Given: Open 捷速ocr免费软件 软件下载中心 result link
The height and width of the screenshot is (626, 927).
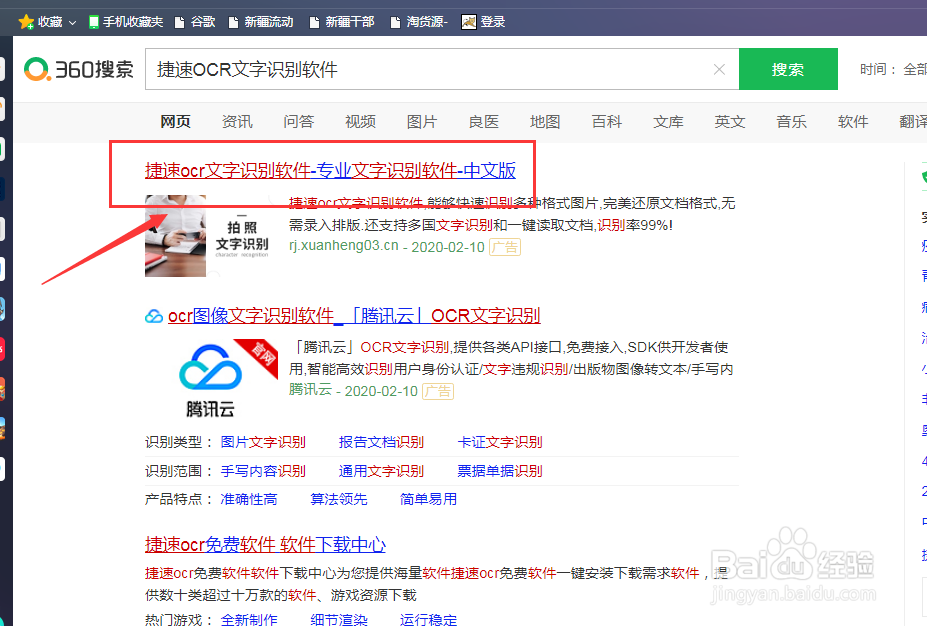Looking at the screenshot, I should click(x=265, y=544).
